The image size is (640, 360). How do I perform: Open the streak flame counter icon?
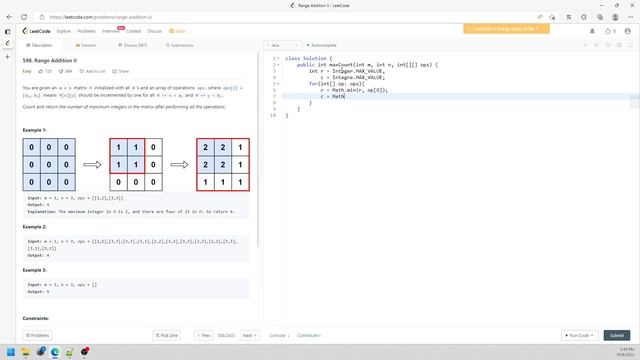tap(610, 31)
